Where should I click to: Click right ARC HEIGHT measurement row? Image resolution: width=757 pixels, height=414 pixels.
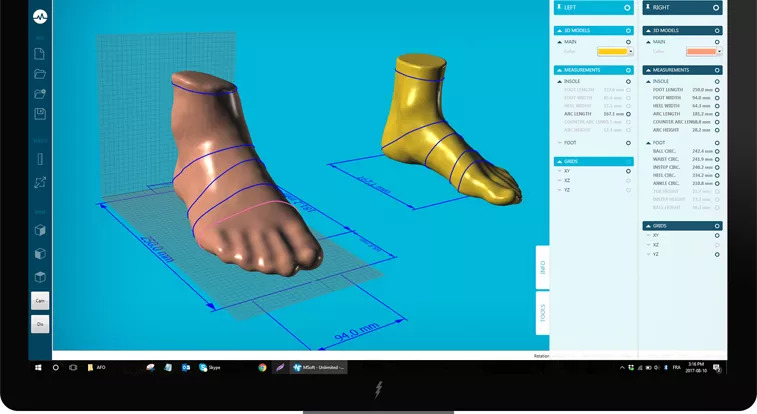point(686,130)
